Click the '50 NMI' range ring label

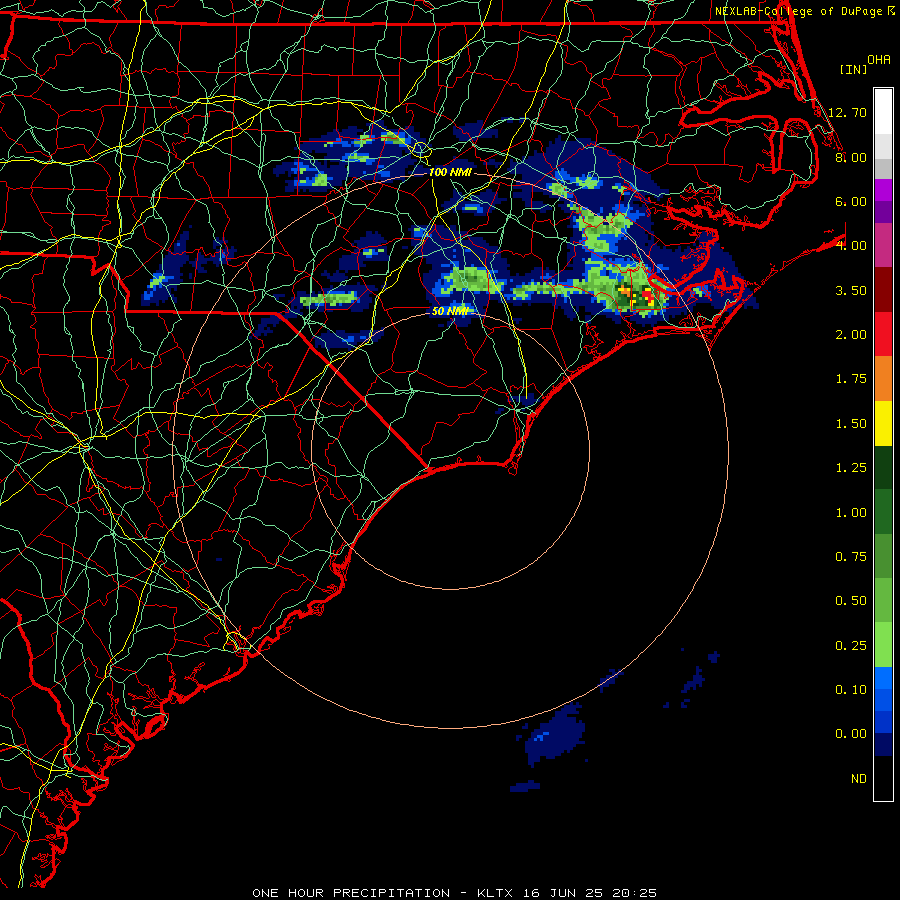pyautogui.click(x=450, y=311)
